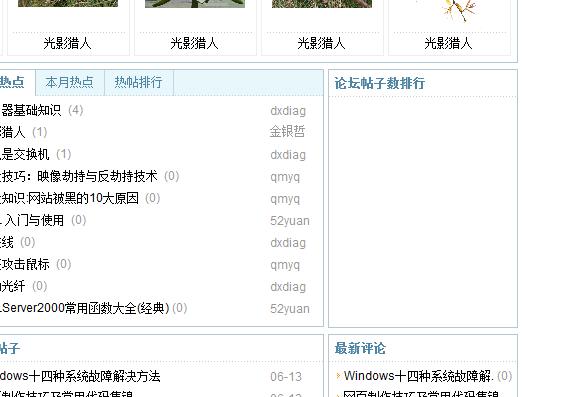Click author qmyq on 攻击鼠标 row

285,265
